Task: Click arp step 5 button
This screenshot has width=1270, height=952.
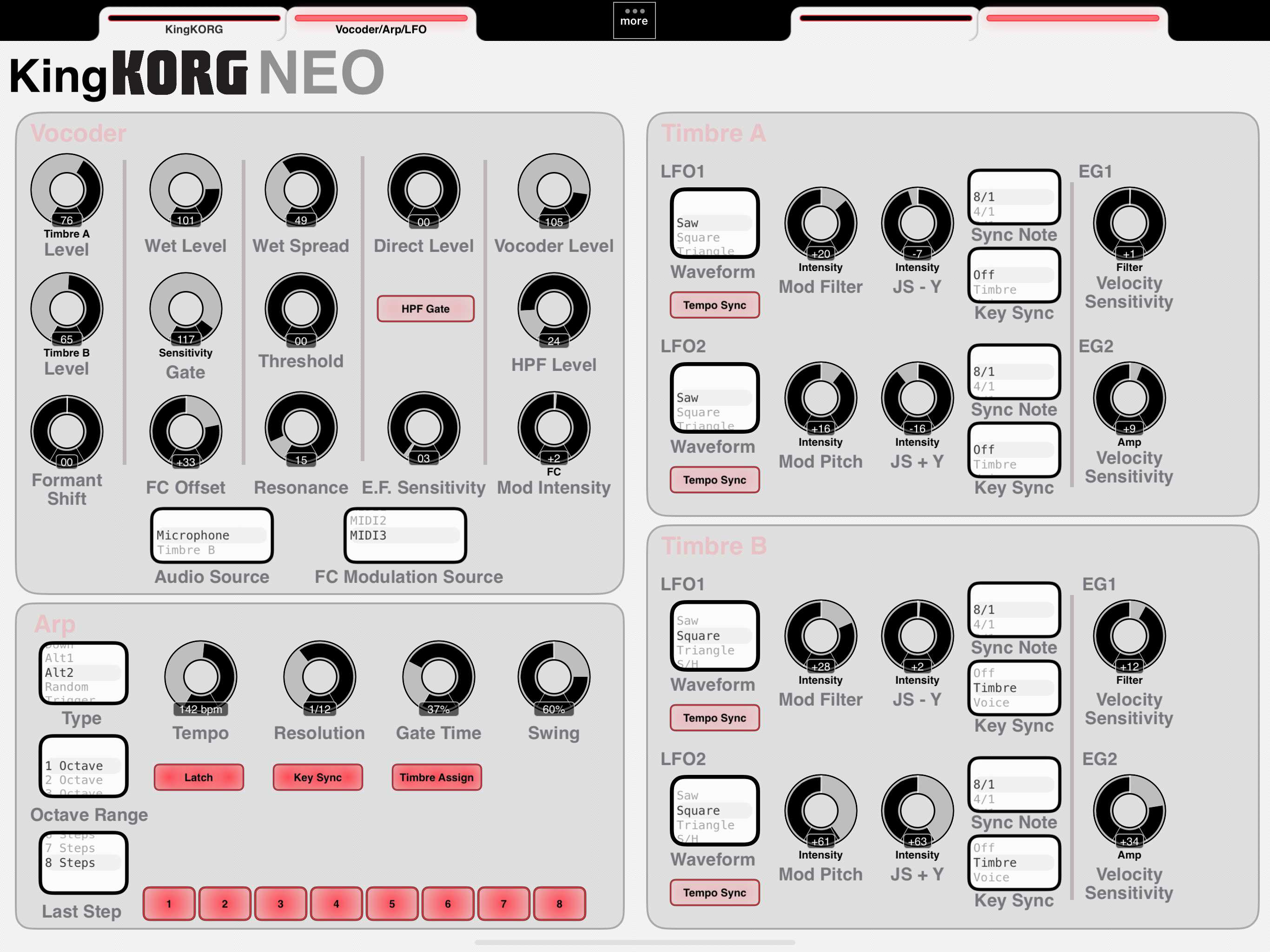Action: click(392, 904)
